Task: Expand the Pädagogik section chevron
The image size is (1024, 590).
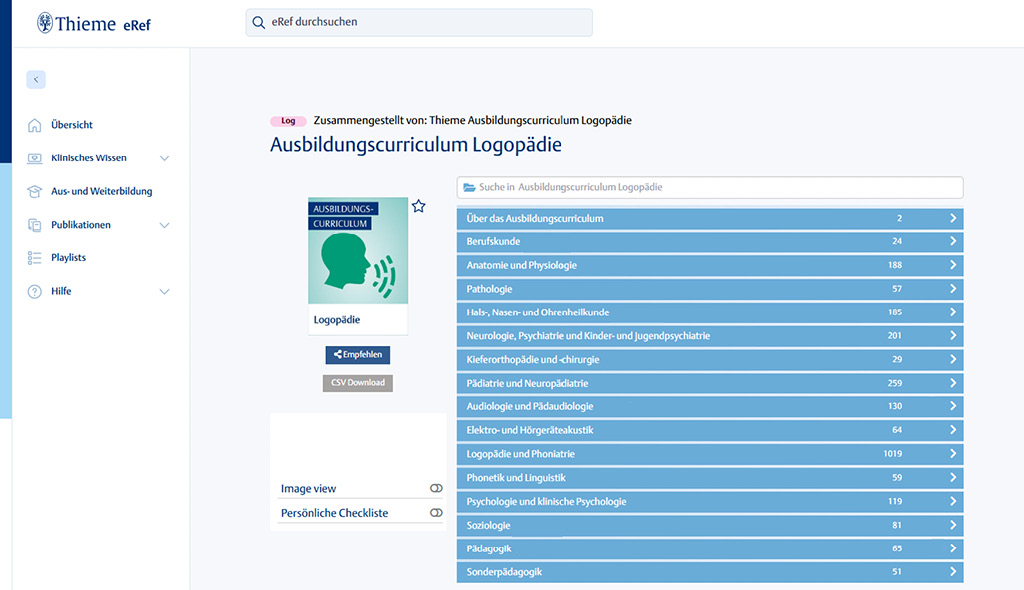Action: (x=953, y=548)
